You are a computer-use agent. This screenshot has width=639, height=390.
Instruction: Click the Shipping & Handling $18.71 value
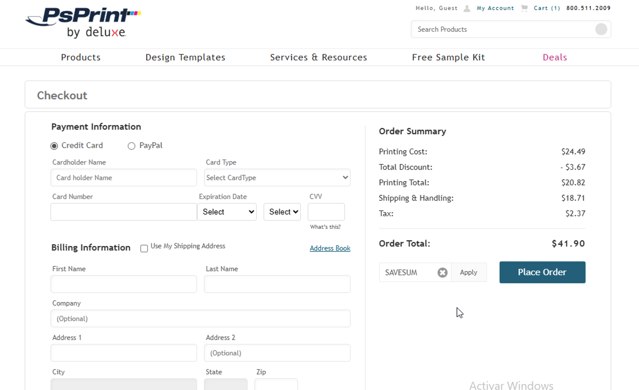pyautogui.click(x=573, y=198)
